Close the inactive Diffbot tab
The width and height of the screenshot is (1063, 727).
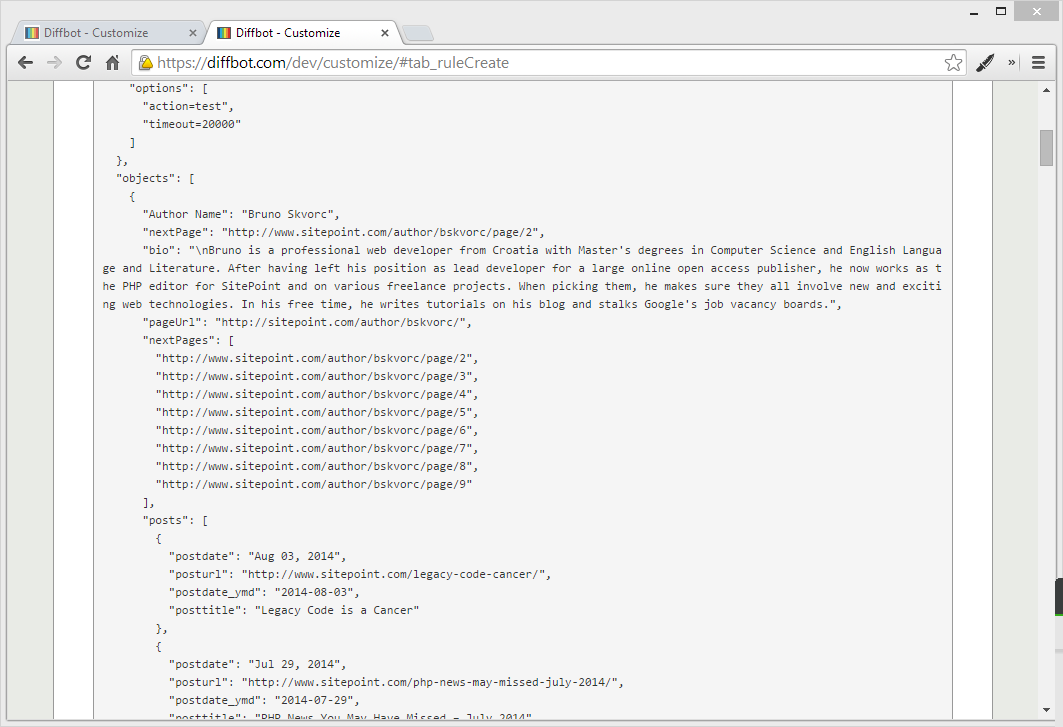pyautogui.click(x=193, y=31)
